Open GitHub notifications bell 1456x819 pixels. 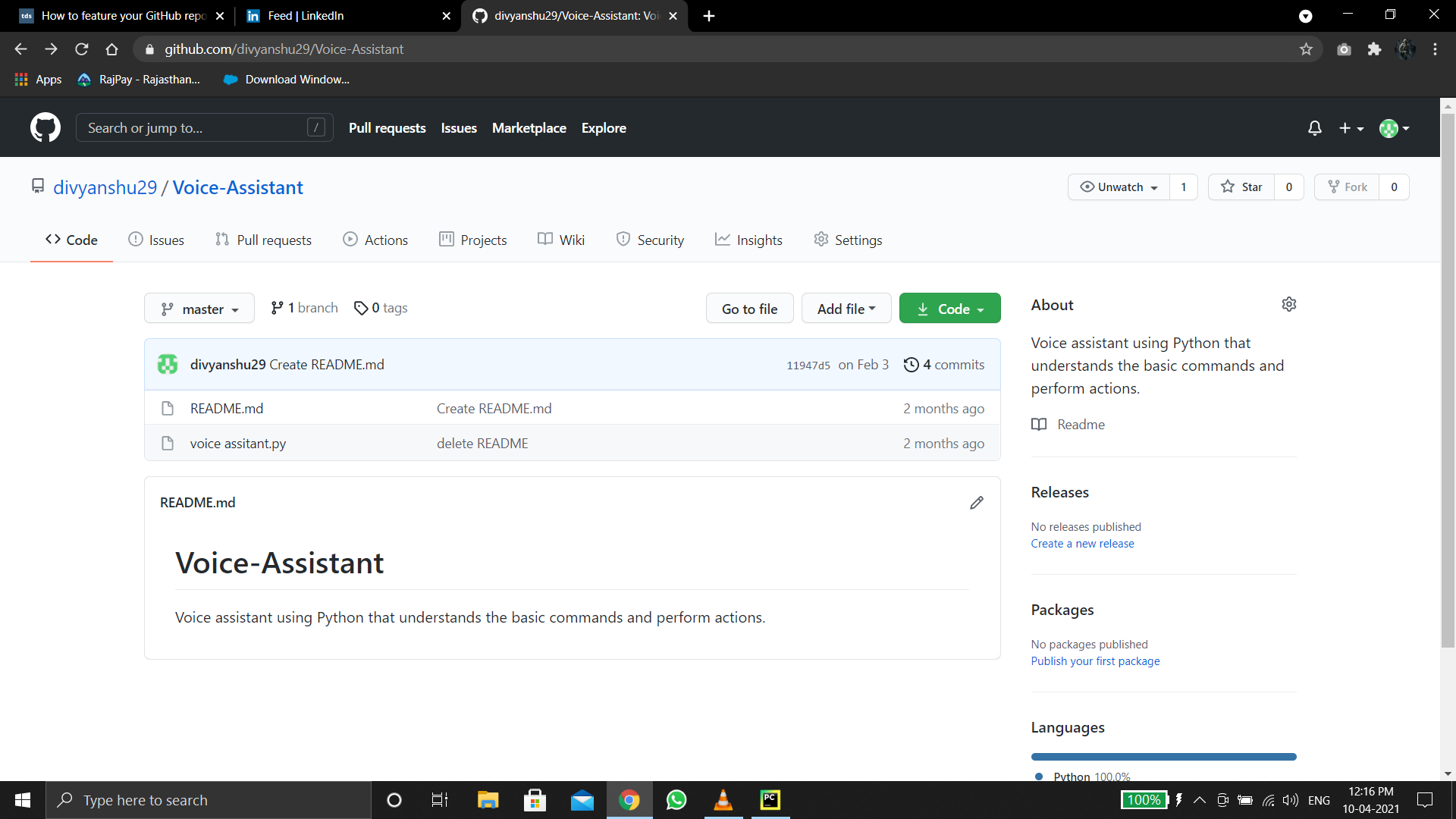[x=1314, y=127]
